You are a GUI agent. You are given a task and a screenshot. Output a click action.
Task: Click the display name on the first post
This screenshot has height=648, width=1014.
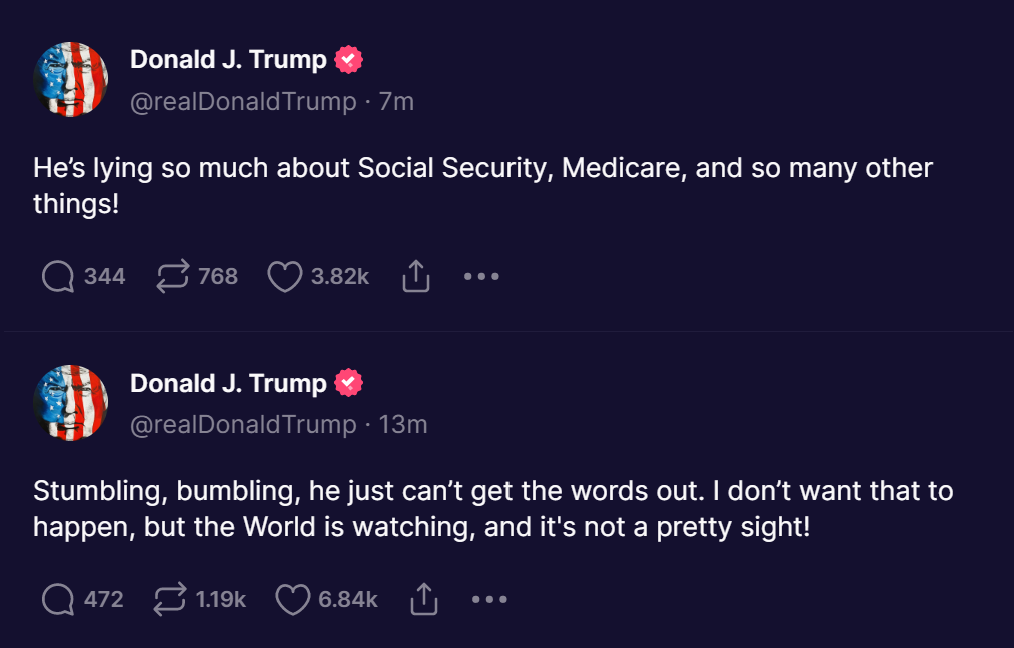pos(228,61)
